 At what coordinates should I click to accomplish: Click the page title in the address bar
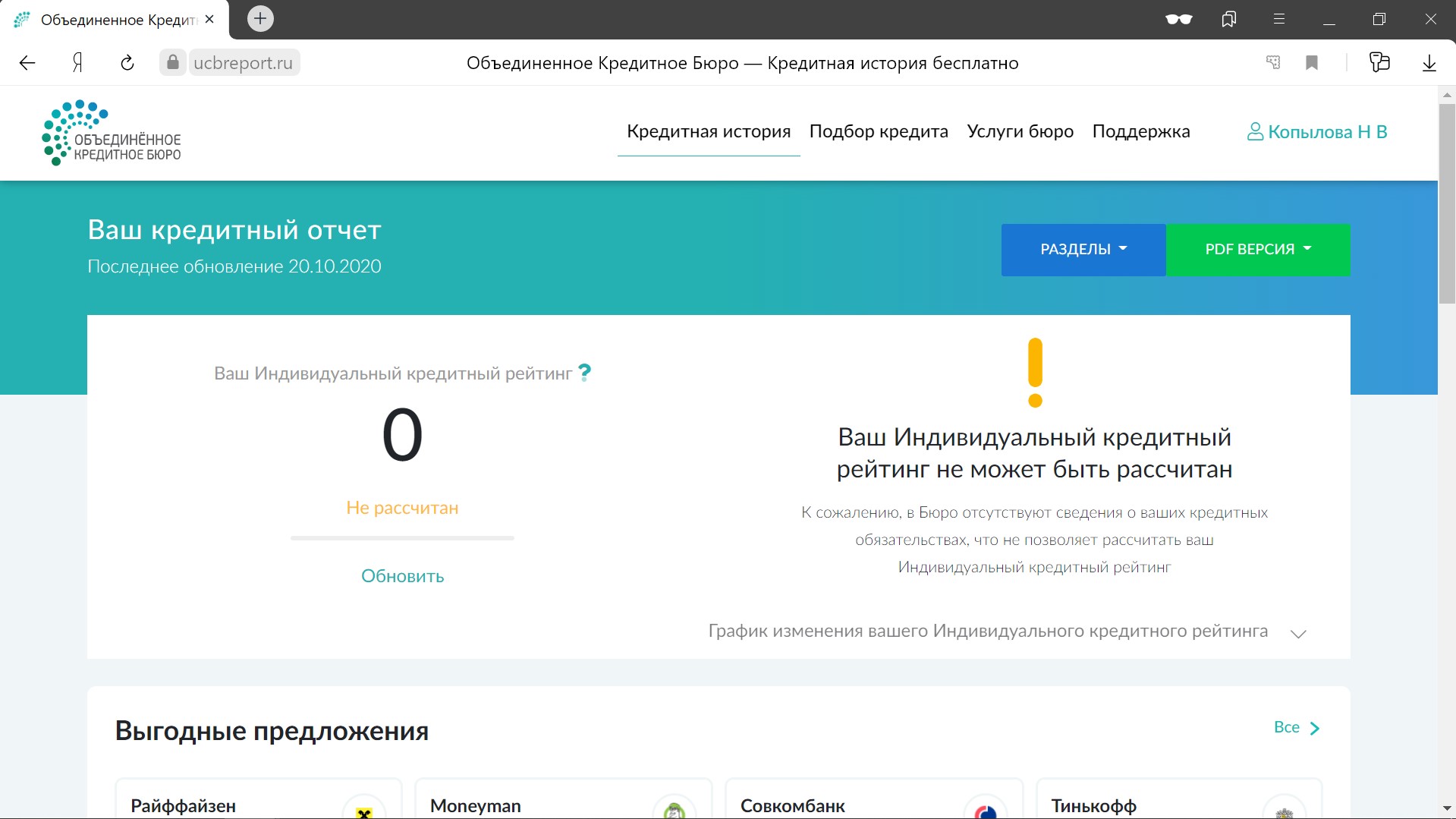click(x=742, y=63)
